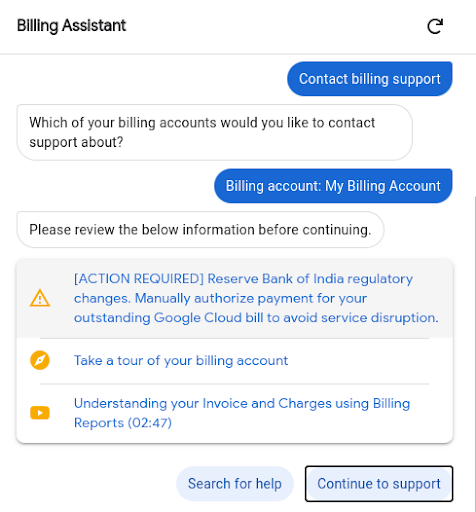Click the Search for help button
The height and width of the screenshot is (512, 476).
pyautogui.click(x=235, y=484)
